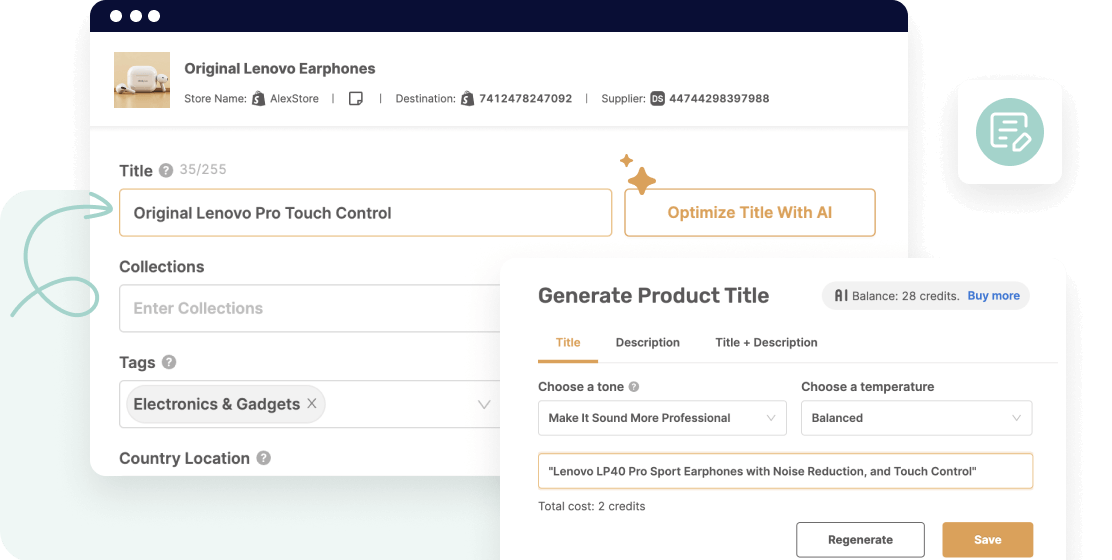Viewport: 1112px width, 560px height.
Task: Switch to the Title tab
Action: (568, 342)
